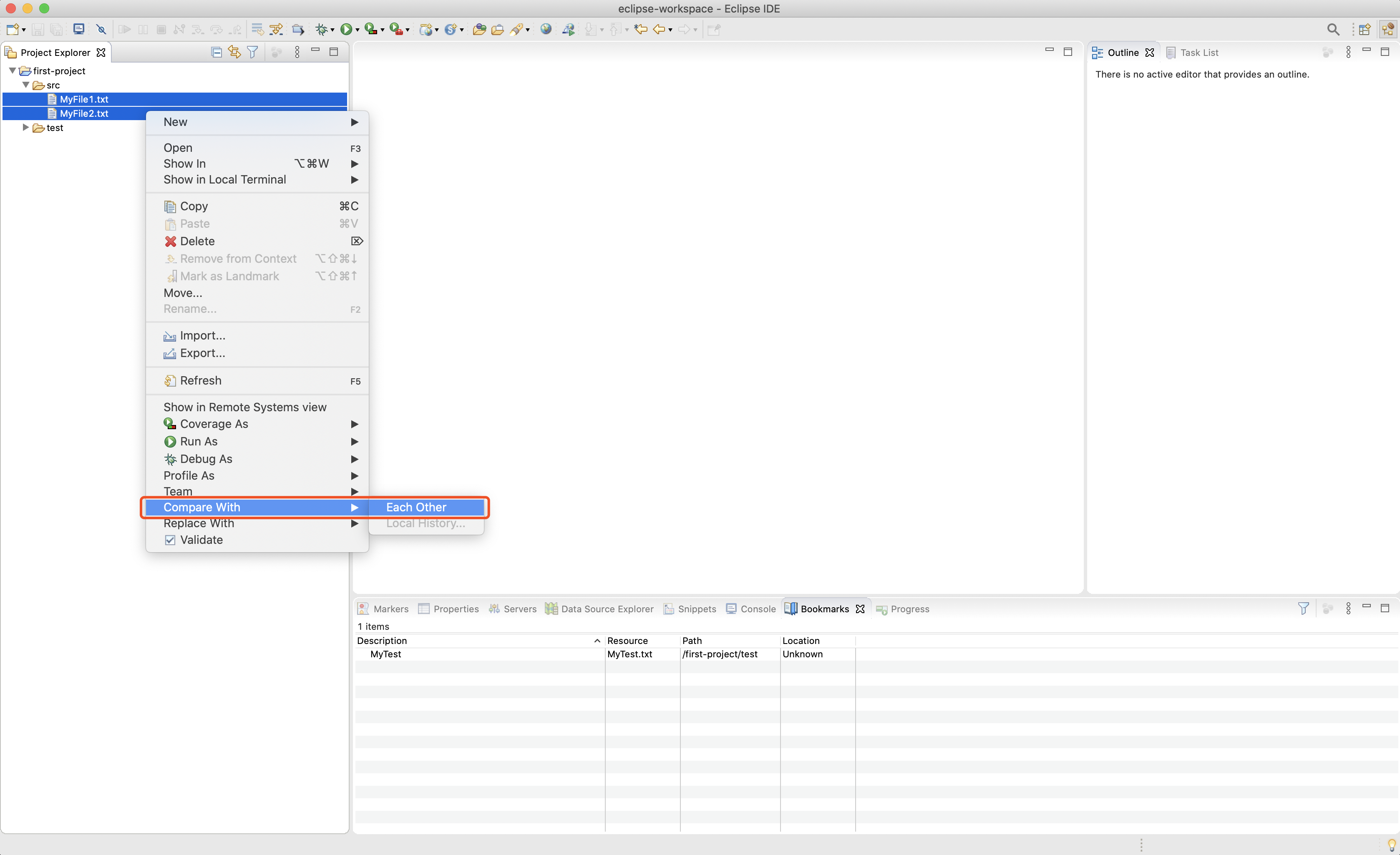Open the dropdown arrow next to Debug

coord(332,30)
